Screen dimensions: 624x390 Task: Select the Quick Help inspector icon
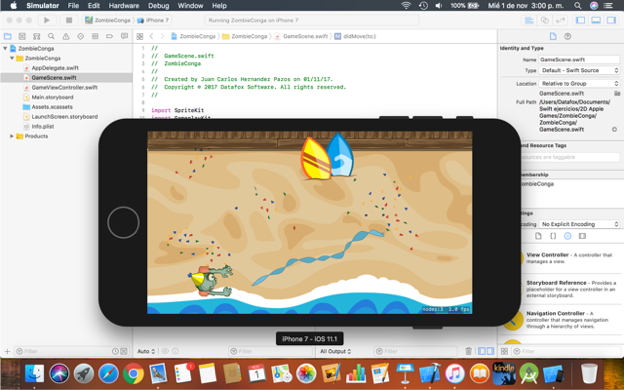point(568,36)
